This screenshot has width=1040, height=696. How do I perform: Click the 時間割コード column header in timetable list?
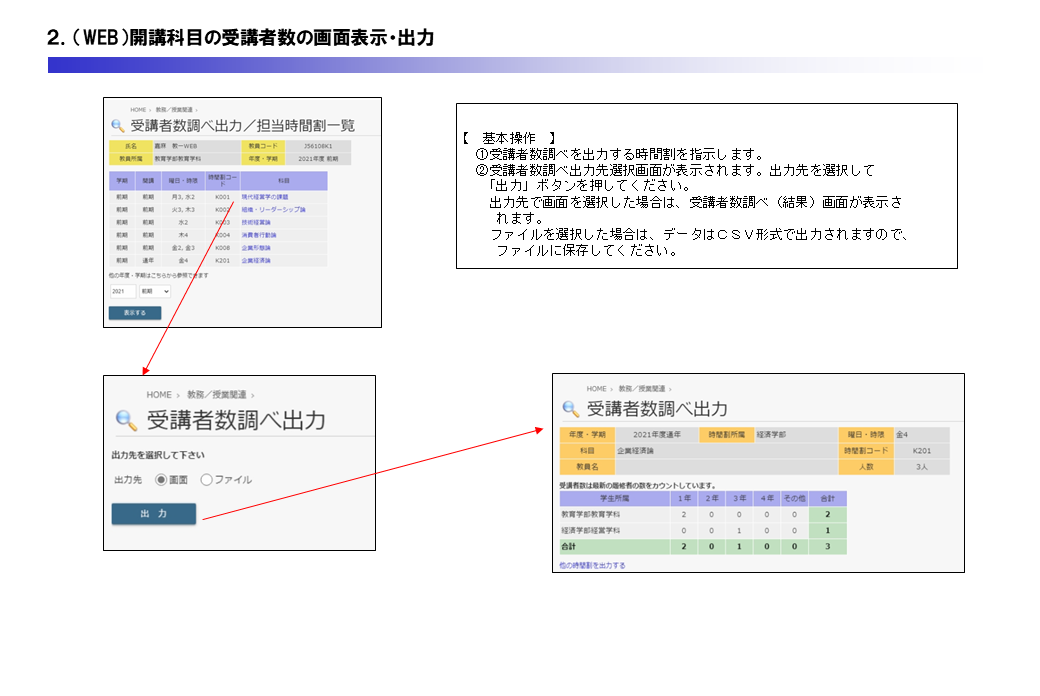point(223,180)
